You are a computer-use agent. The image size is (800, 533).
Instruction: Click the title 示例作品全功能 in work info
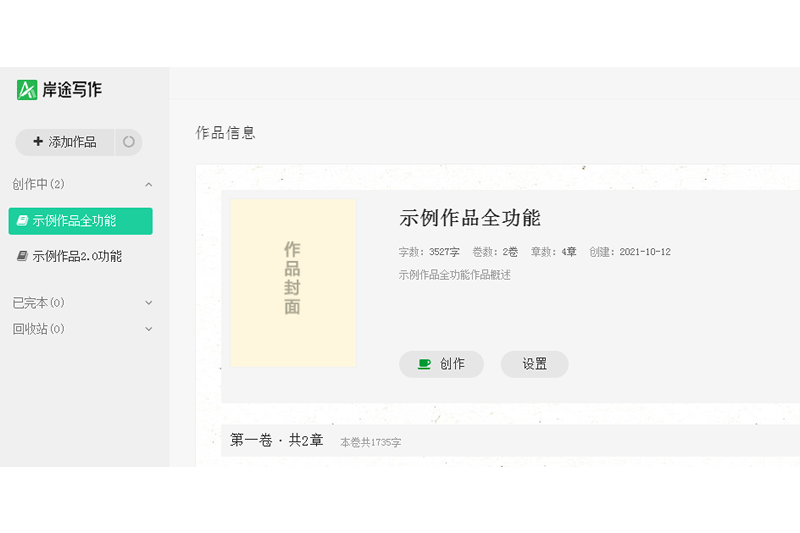(x=470, y=218)
